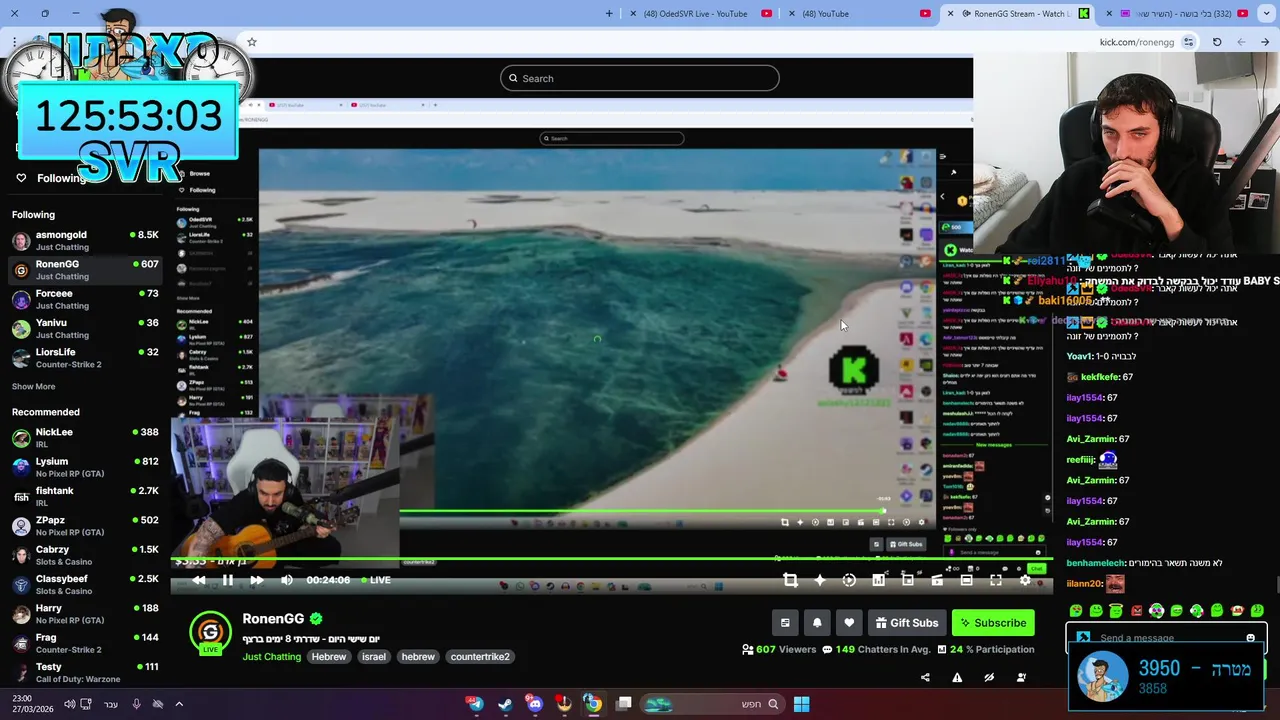
Task: Open emoji picker in chat input
Action: [1250, 638]
